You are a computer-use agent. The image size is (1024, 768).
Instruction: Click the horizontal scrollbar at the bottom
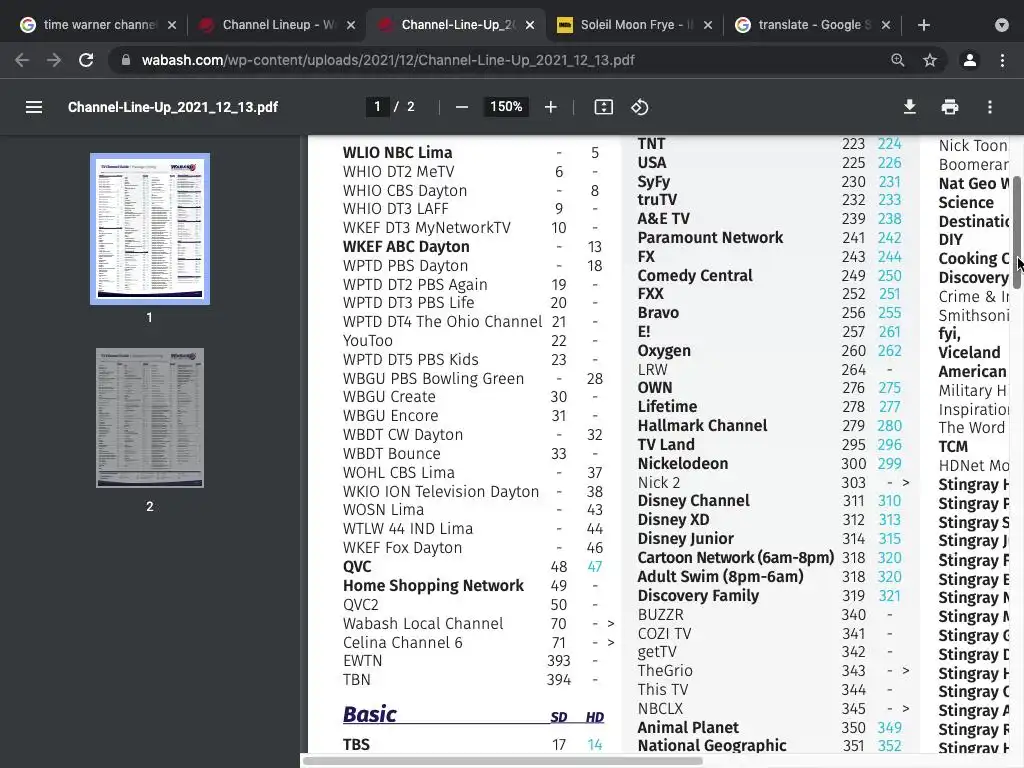(x=503, y=761)
